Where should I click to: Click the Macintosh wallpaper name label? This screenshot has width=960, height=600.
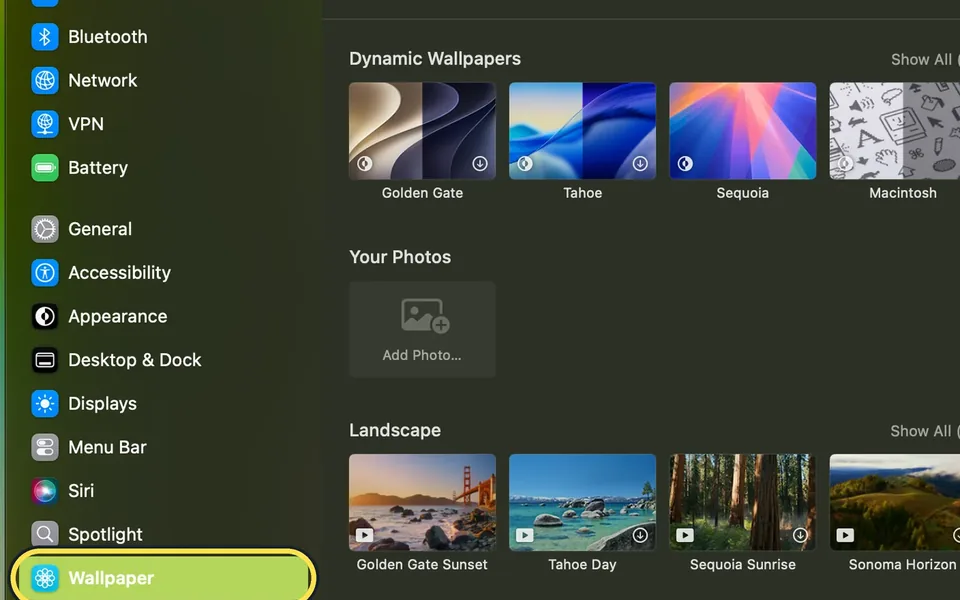tap(903, 193)
